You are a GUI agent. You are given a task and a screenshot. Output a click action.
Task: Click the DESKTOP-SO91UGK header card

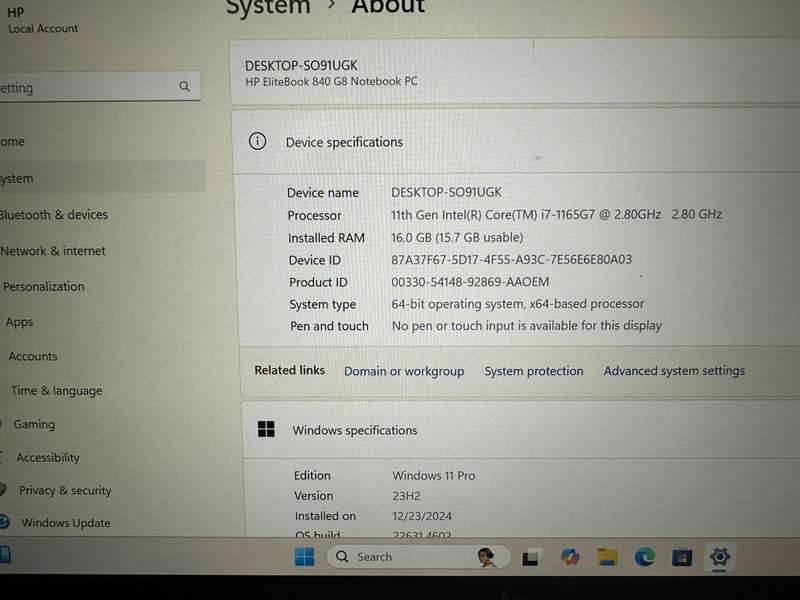coord(514,72)
